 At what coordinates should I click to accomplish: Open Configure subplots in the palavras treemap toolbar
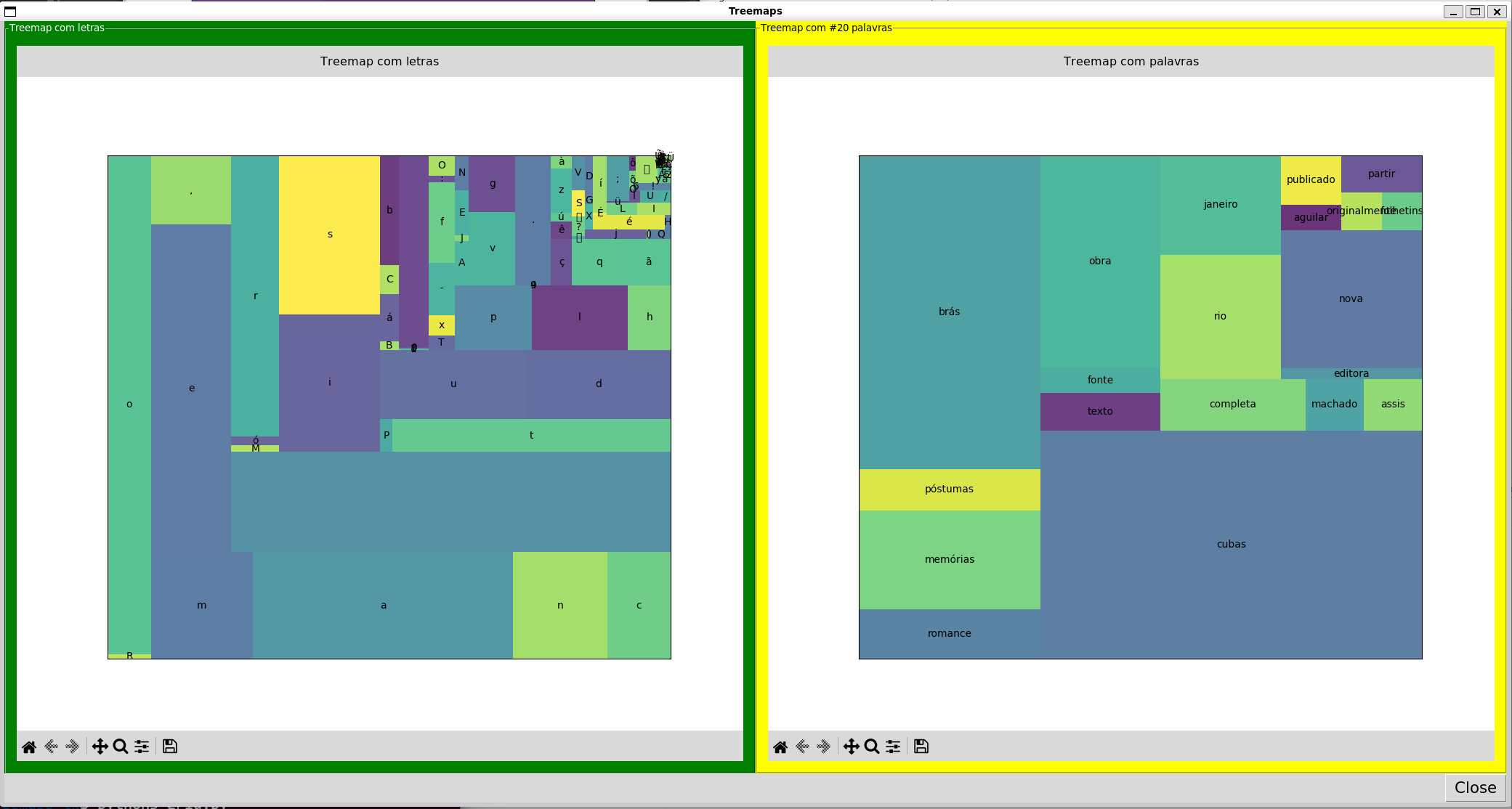[893, 747]
